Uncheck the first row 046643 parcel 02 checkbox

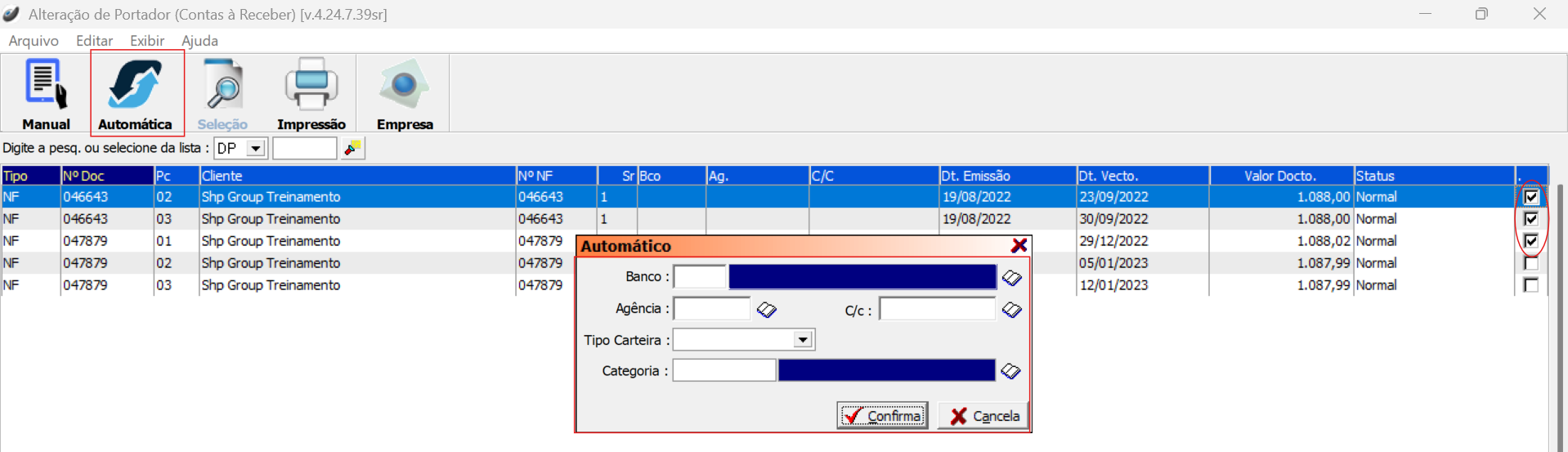(x=1530, y=197)
